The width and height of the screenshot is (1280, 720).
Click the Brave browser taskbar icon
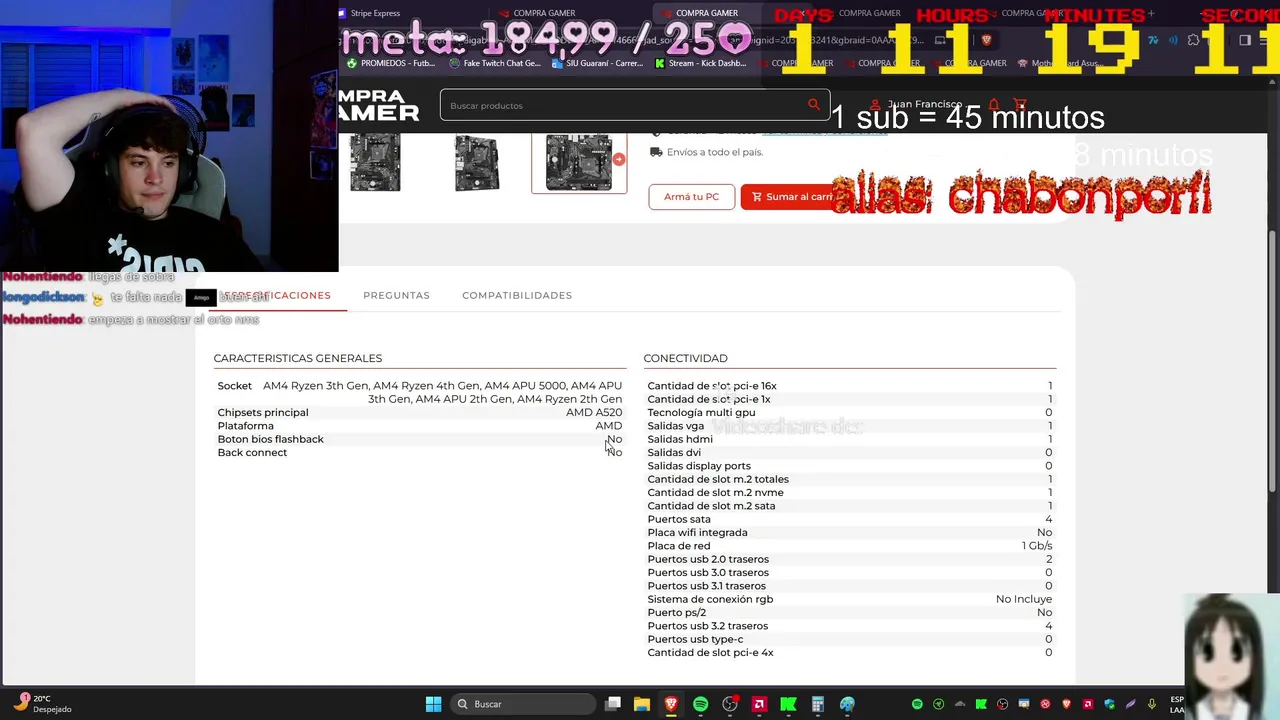tap(671, 704)
